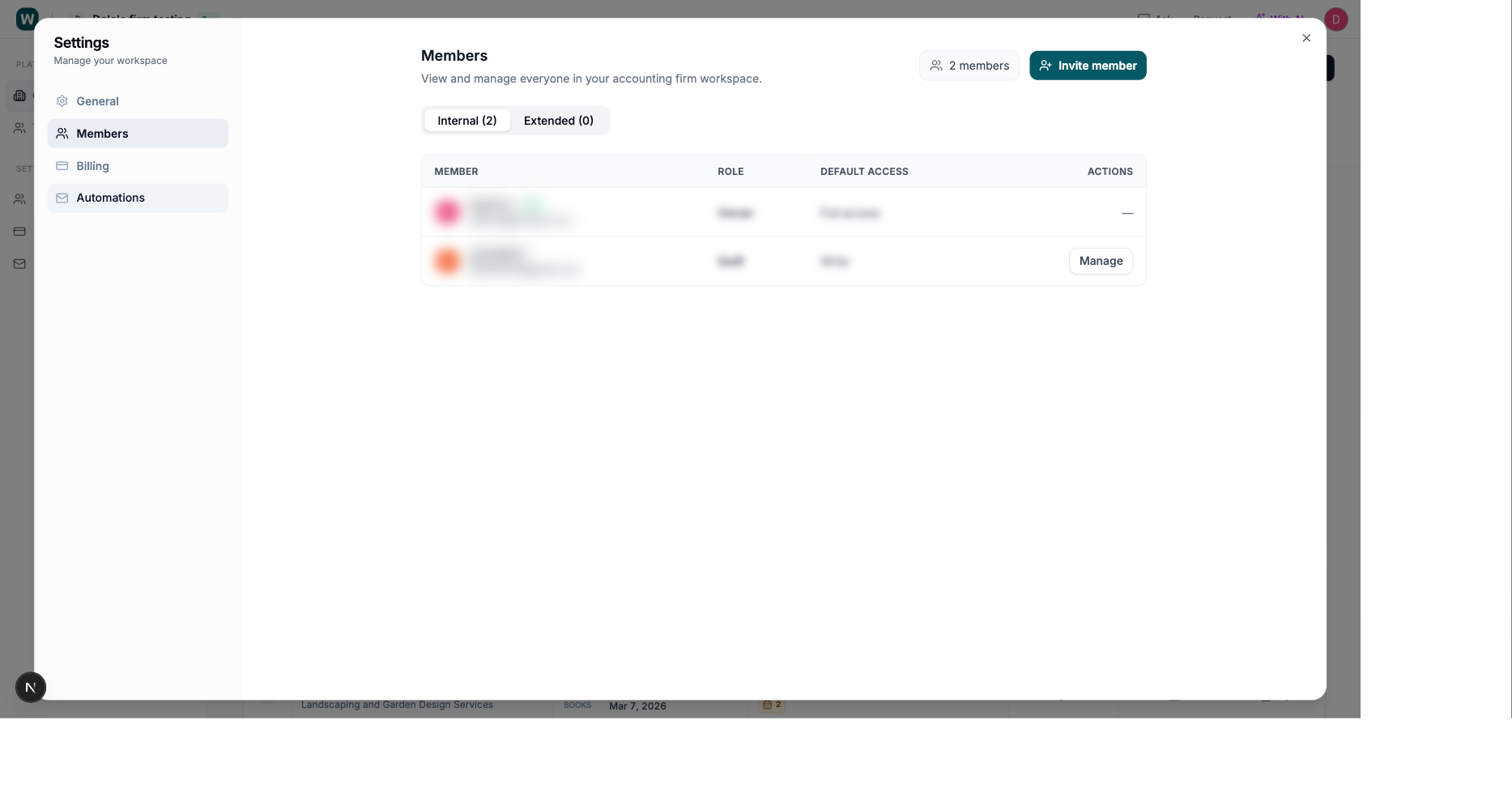Click the Member column header
Screen dimensions: 1512x797
(x=456, y=172)
